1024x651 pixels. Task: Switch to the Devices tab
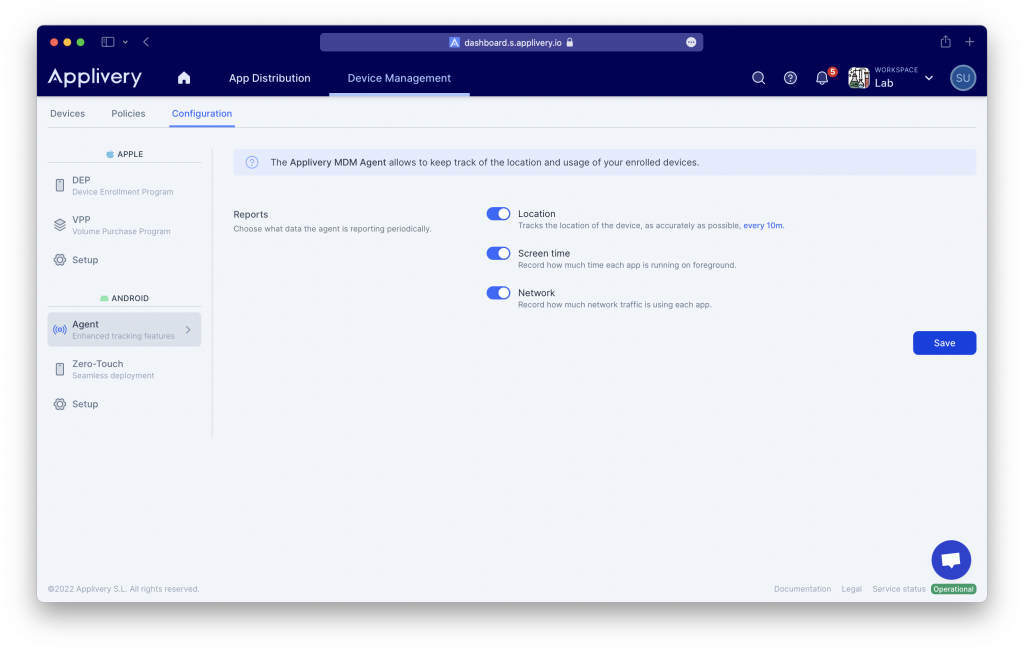[67, 114]
